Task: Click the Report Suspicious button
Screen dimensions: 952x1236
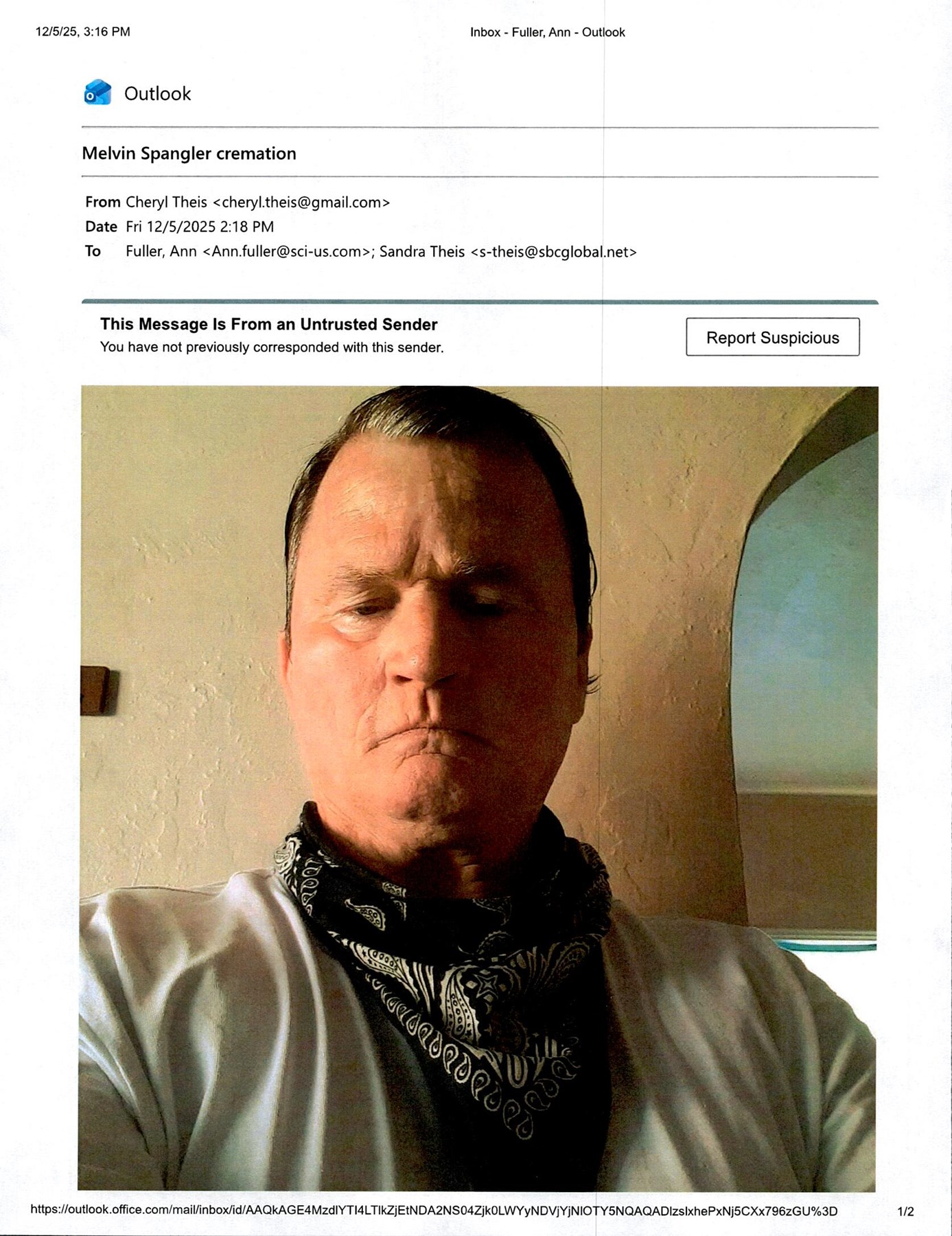Action: pos(773,337)
